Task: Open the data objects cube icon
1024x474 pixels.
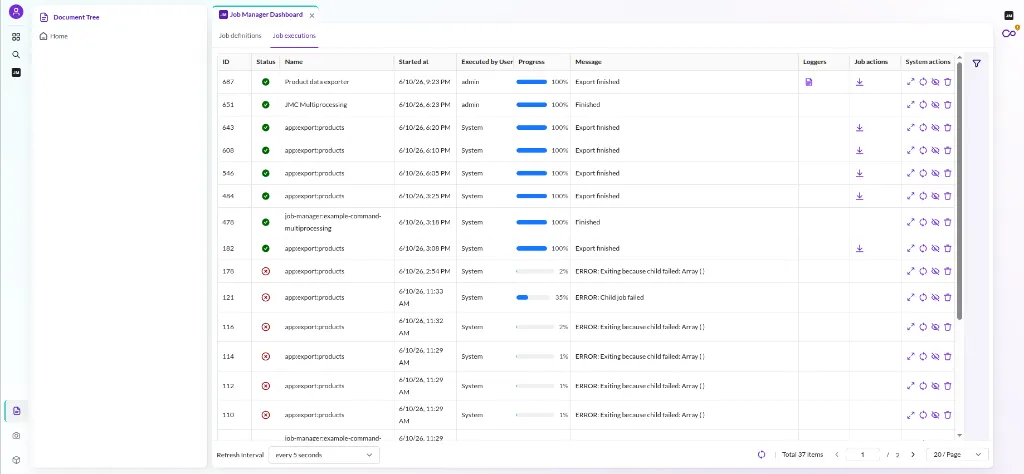Action: coord(16,460)
